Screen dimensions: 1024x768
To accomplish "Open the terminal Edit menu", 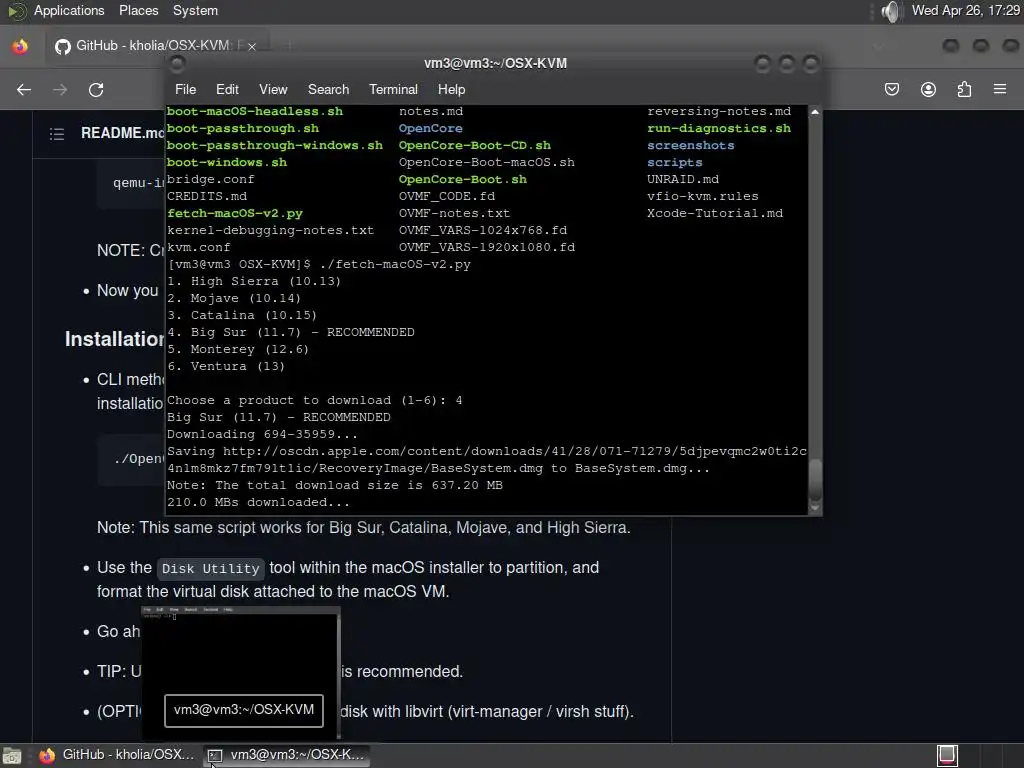I will tap(227, 89).
